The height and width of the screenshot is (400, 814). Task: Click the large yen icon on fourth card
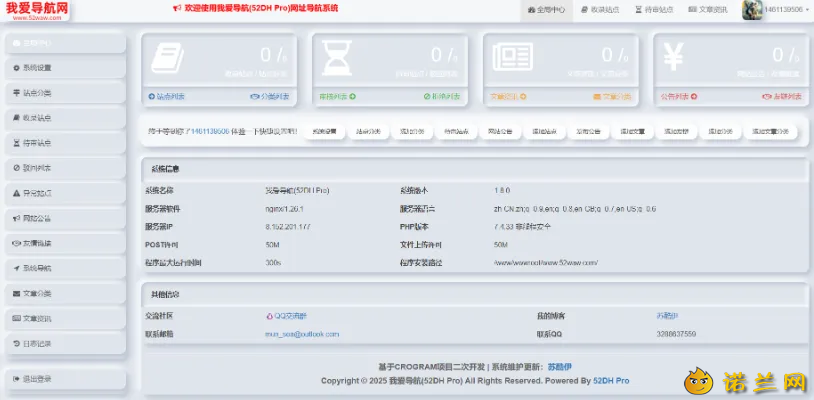click(673, 56)
